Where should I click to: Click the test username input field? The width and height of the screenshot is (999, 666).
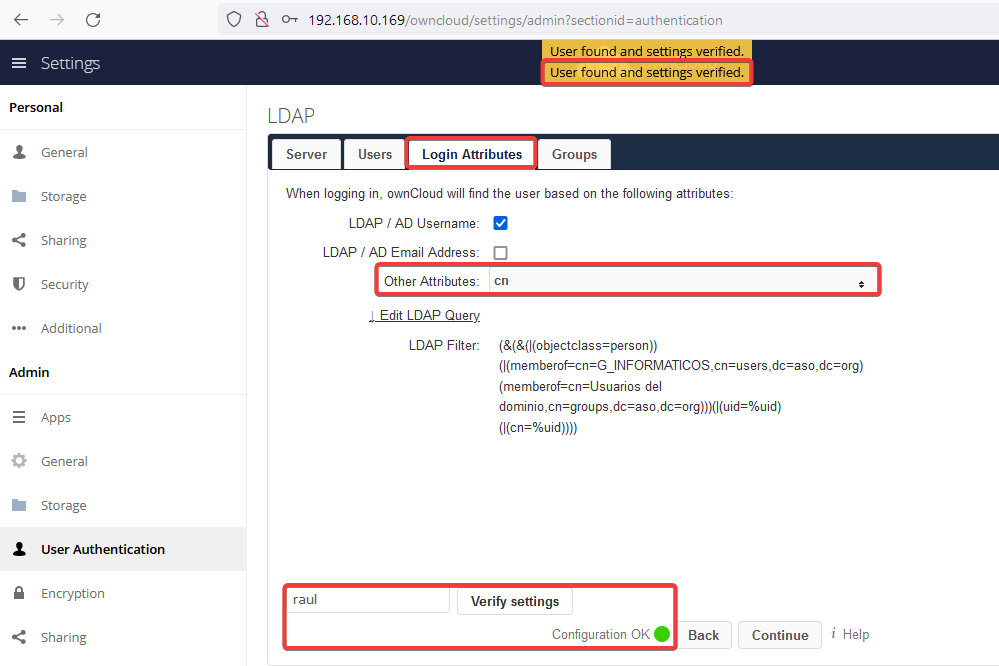[368, 600]
